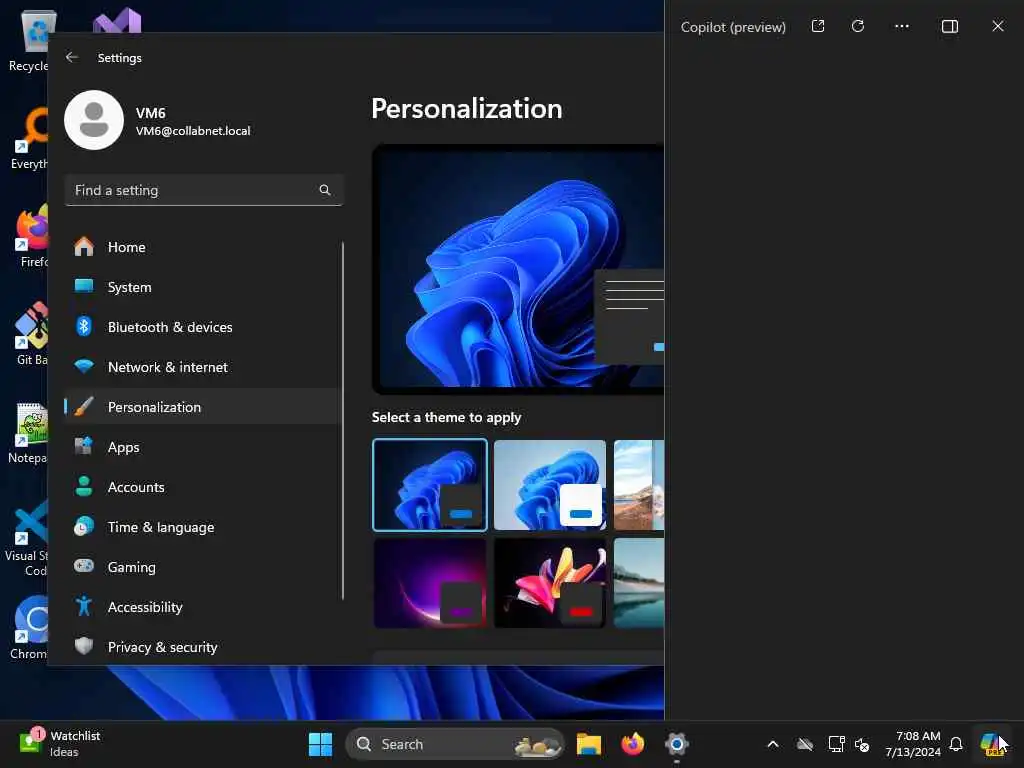Open the Apps settings page
Screen dimensions: 1024x768
(202, 447)
